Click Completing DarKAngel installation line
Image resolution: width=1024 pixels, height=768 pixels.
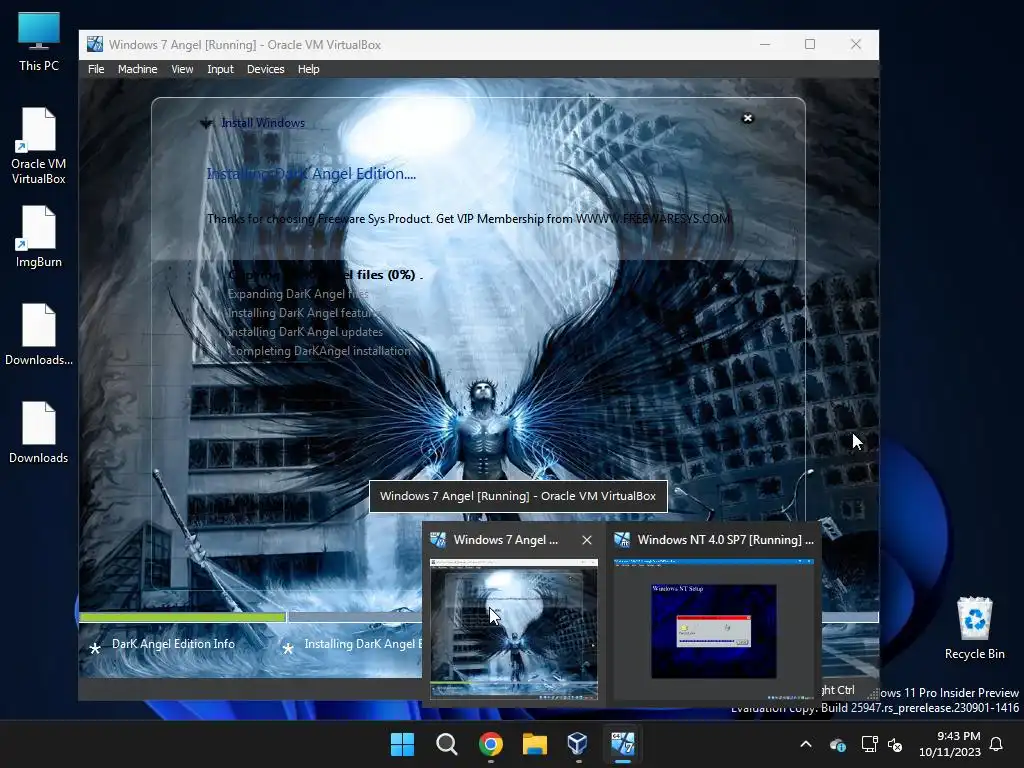(x=319, y=351)
